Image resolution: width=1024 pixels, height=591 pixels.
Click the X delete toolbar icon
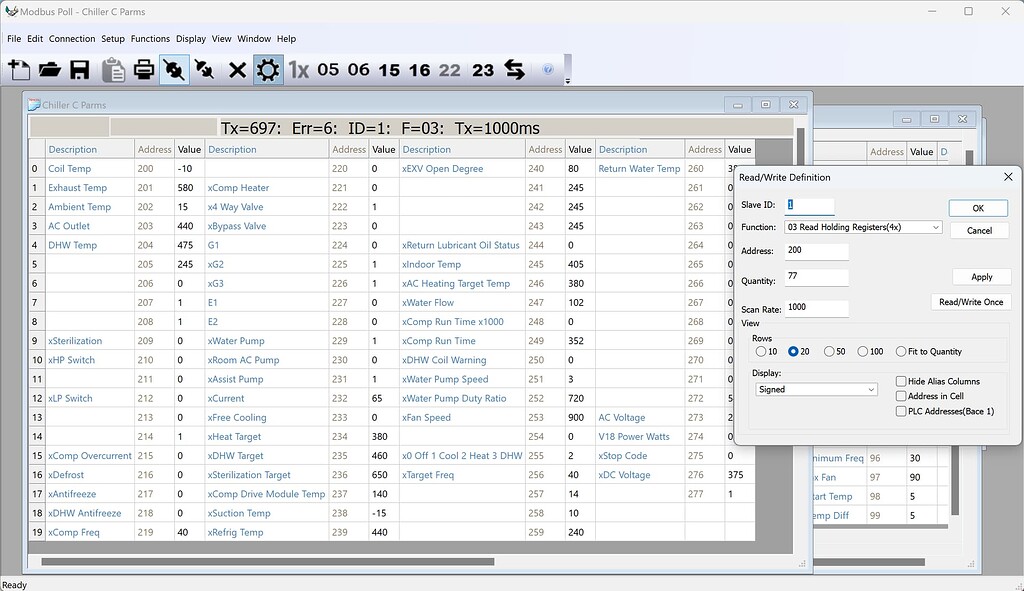[238, 70]
